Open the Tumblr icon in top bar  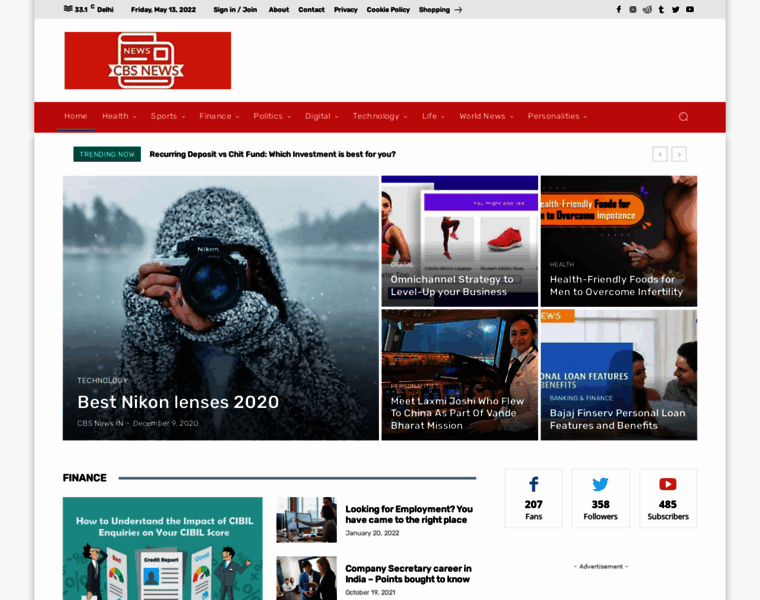pos(661,9)
